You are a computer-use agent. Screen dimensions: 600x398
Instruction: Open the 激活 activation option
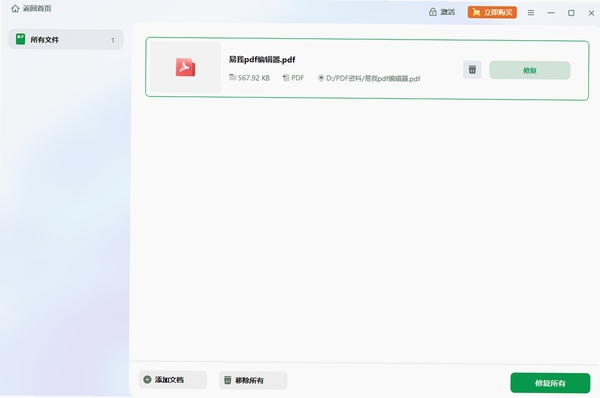[442, 12]
